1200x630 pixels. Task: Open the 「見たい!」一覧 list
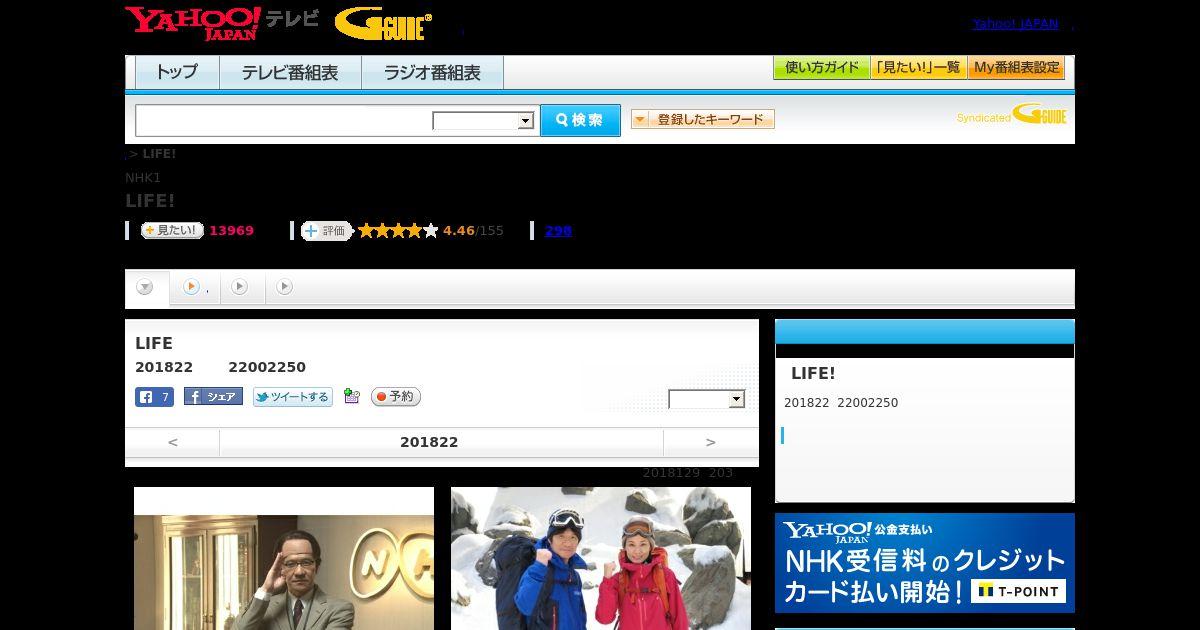click(919, 68)
